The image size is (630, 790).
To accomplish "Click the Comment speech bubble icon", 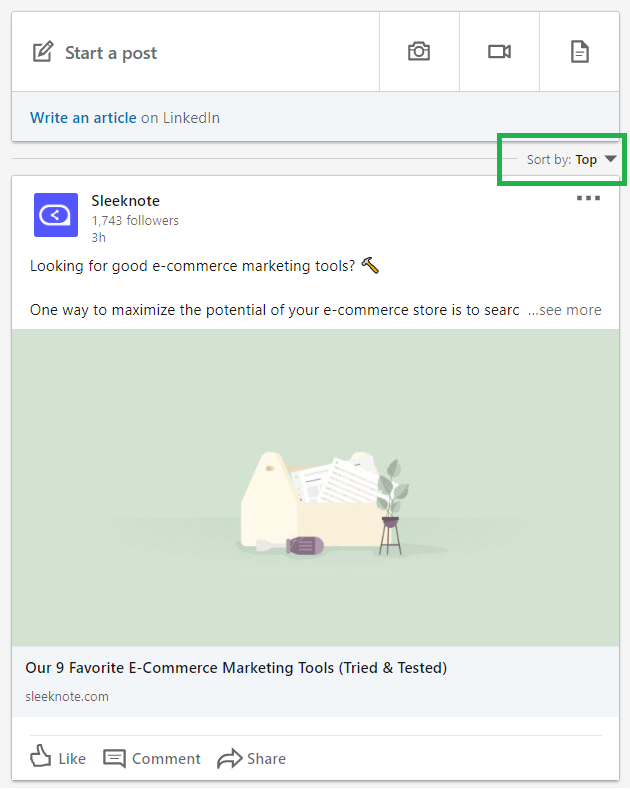I will point(115,758).
